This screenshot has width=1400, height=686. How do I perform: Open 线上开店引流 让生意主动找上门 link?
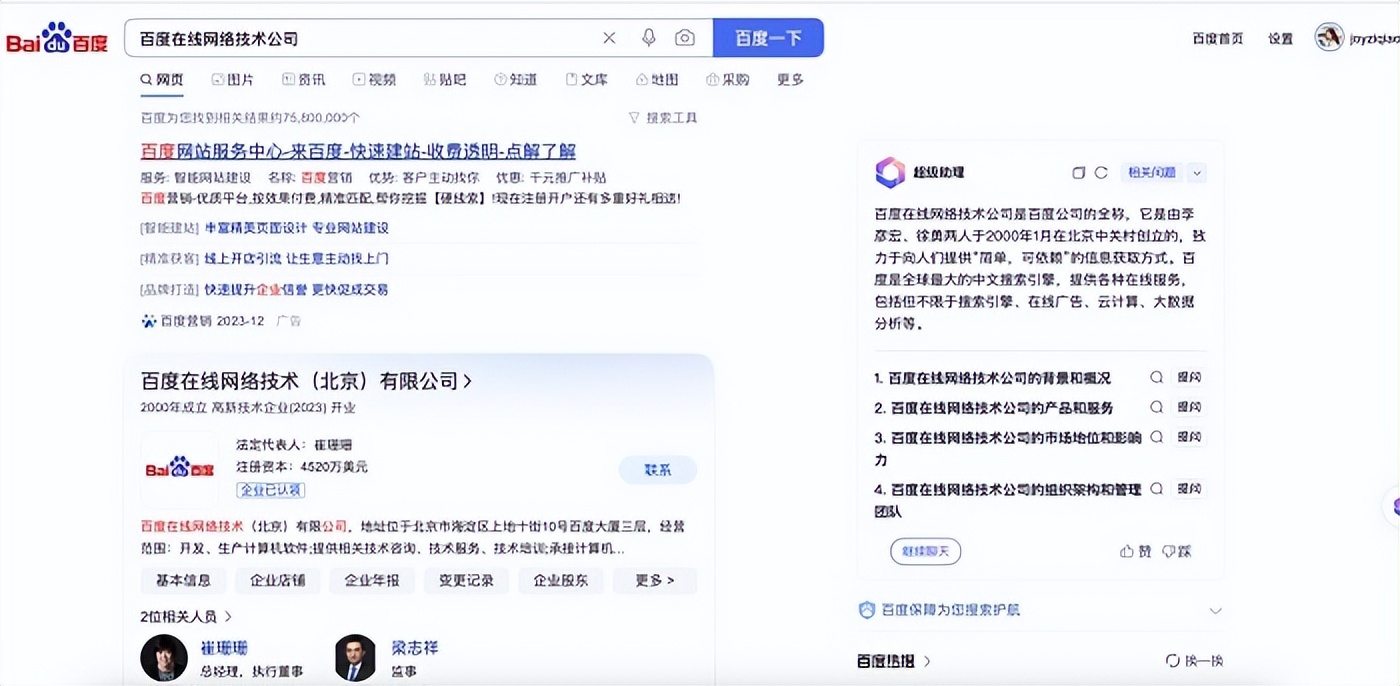coord(297,259)
